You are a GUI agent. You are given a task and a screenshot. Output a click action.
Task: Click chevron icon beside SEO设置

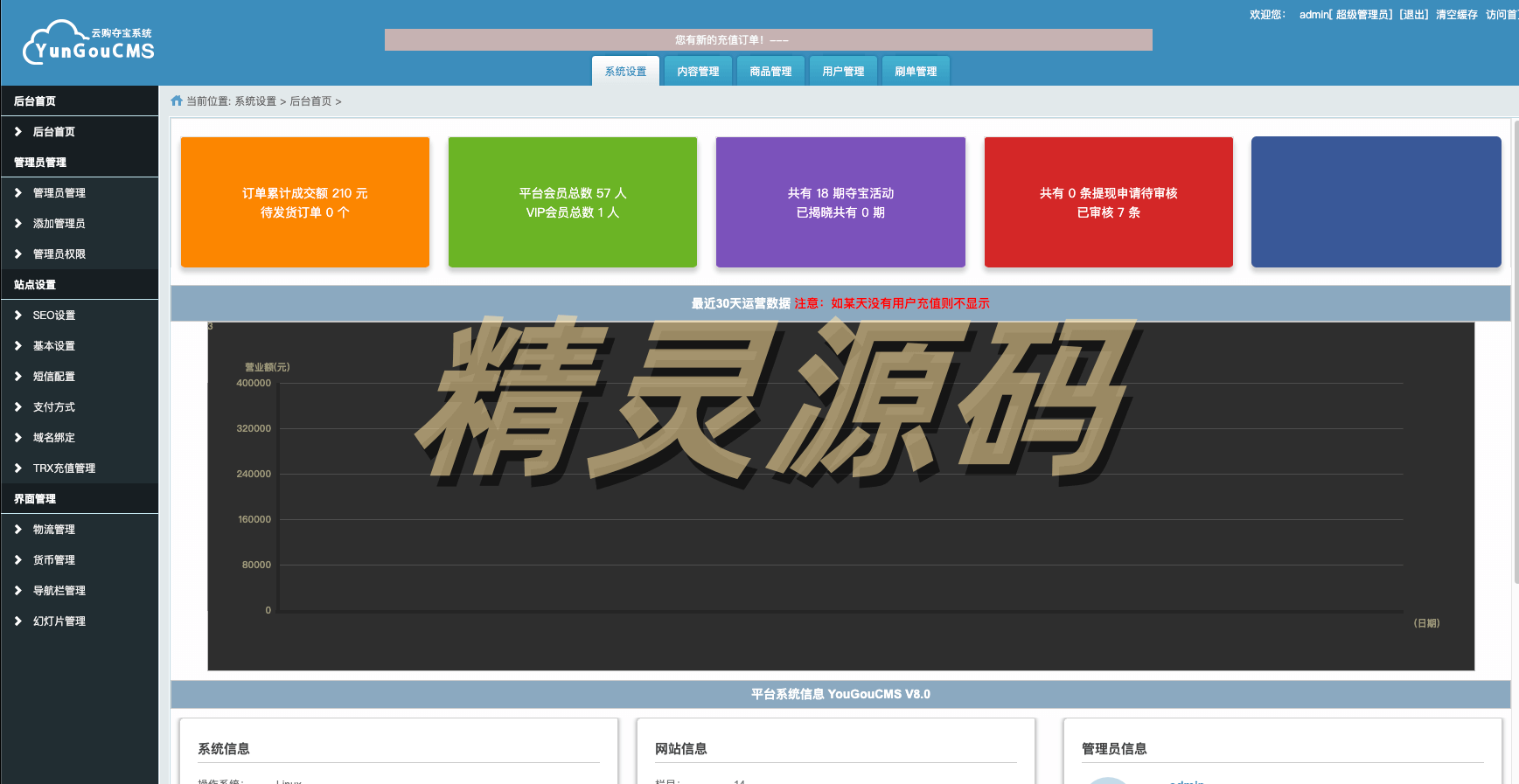coord(18,316)
